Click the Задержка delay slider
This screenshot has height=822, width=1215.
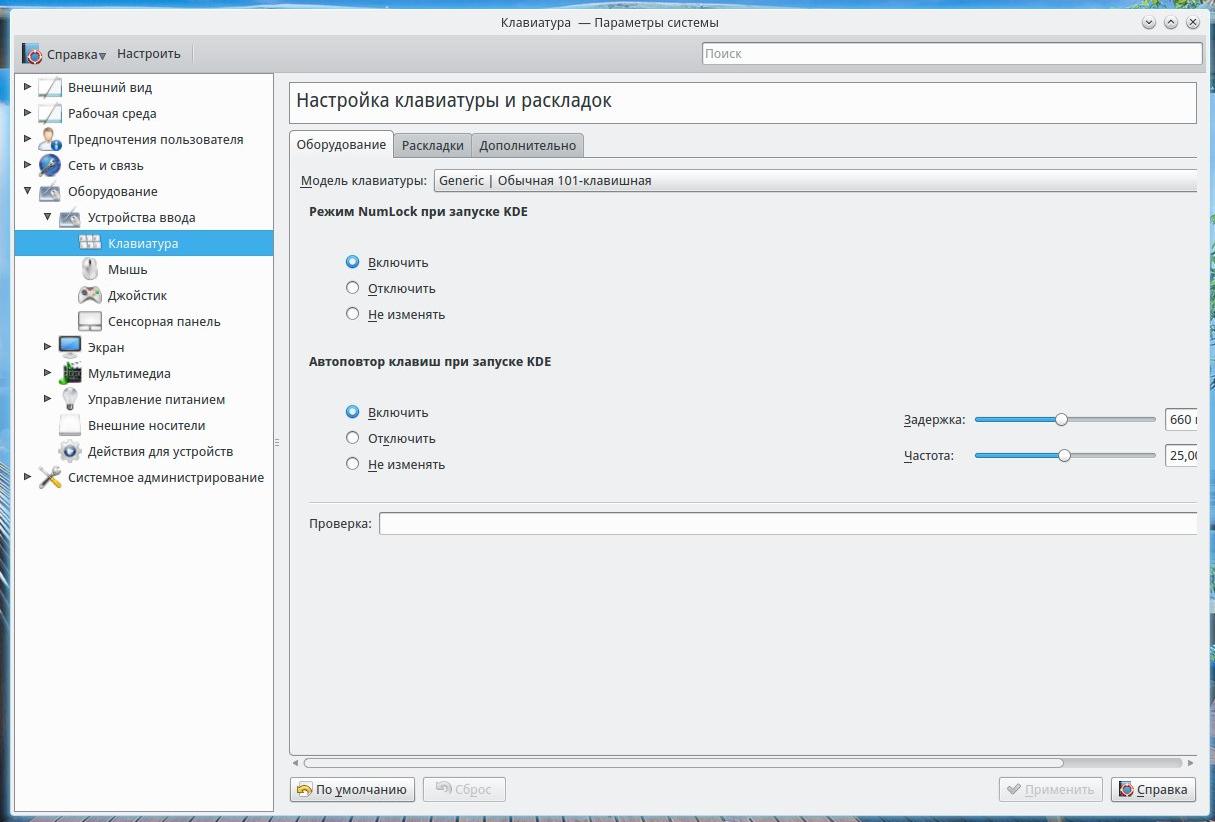point(1065,420)
